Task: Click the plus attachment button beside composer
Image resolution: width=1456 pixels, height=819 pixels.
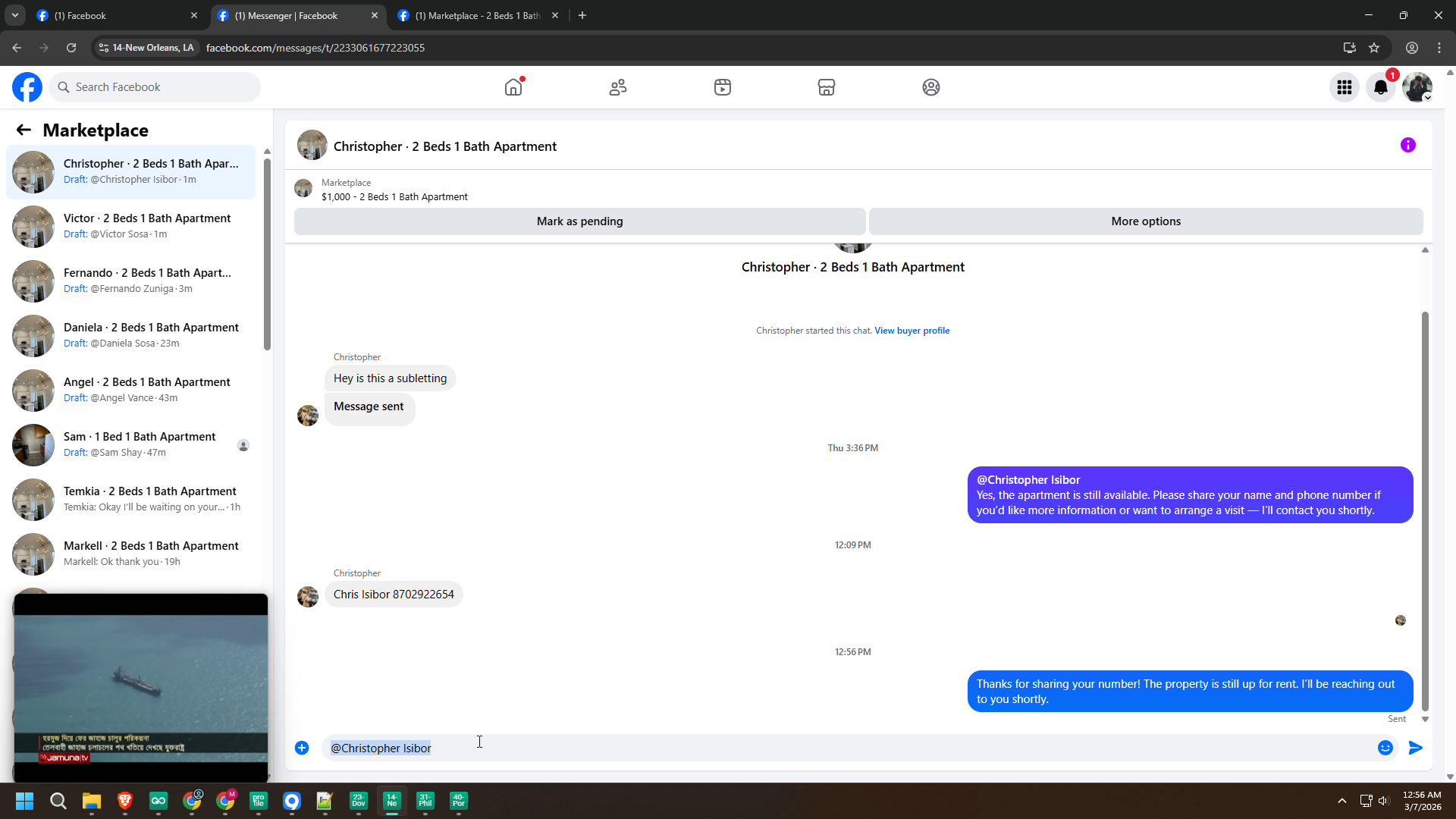Action: [x=302, y=748]
